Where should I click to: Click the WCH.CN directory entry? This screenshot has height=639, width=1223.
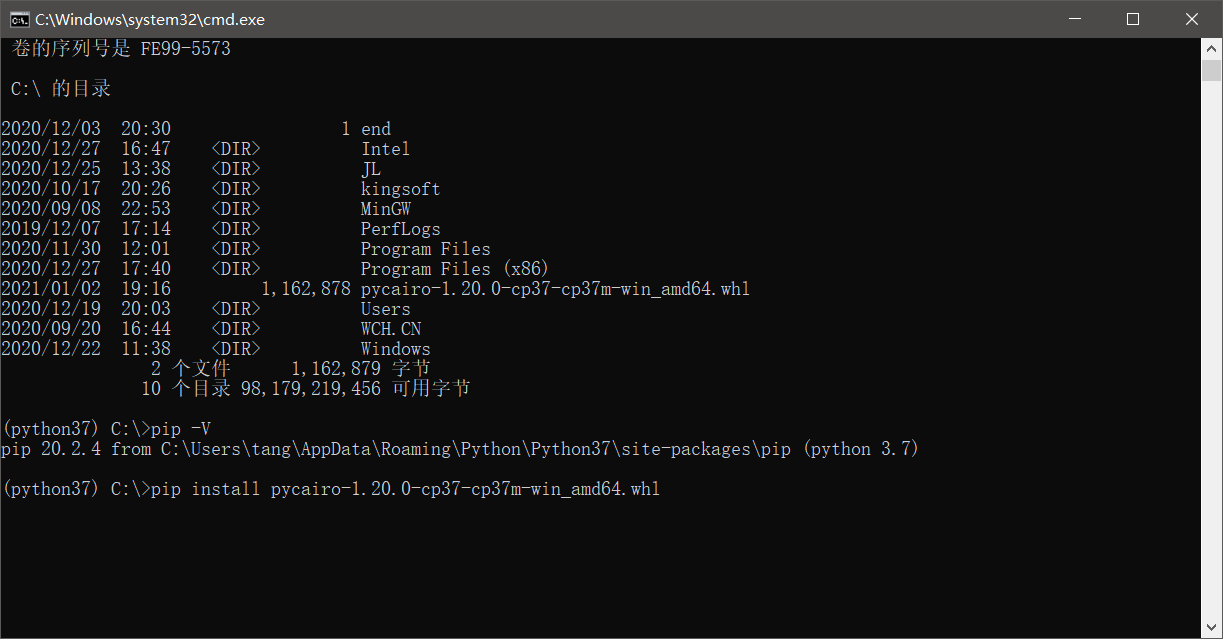390,329
